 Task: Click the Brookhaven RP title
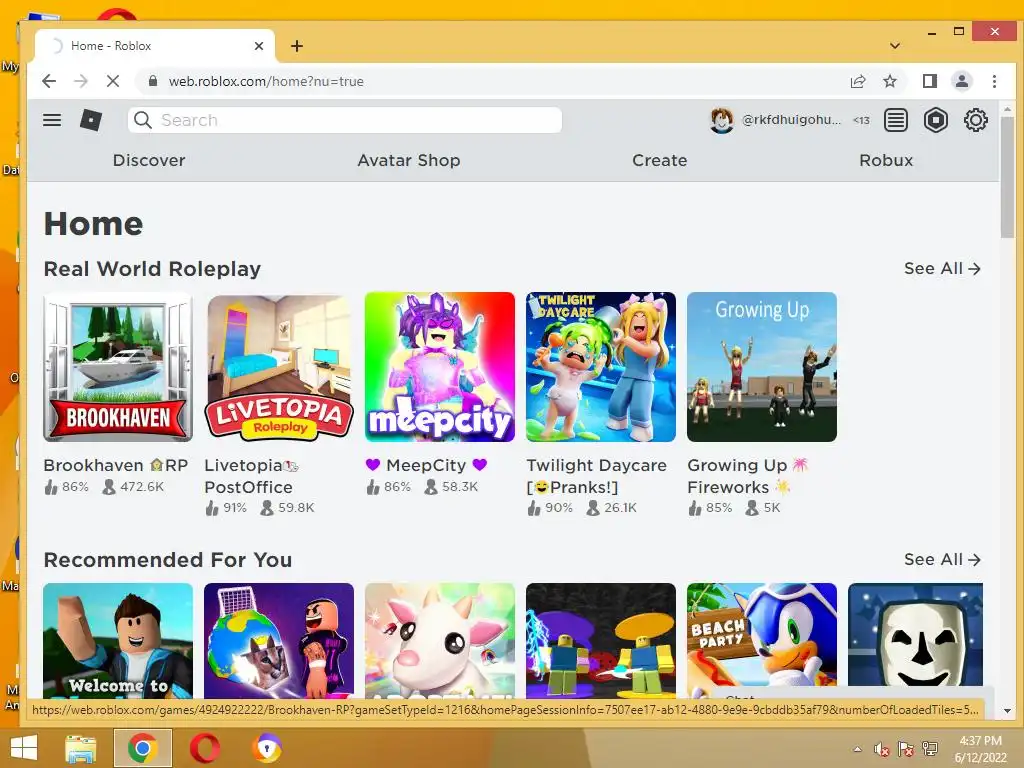click(116, 465)
